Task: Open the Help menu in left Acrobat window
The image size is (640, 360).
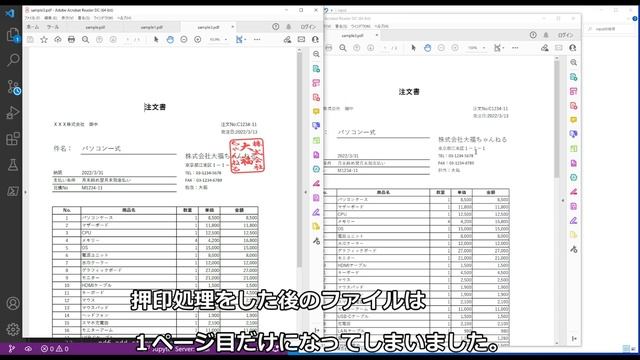Action: (x=124, y=18)
